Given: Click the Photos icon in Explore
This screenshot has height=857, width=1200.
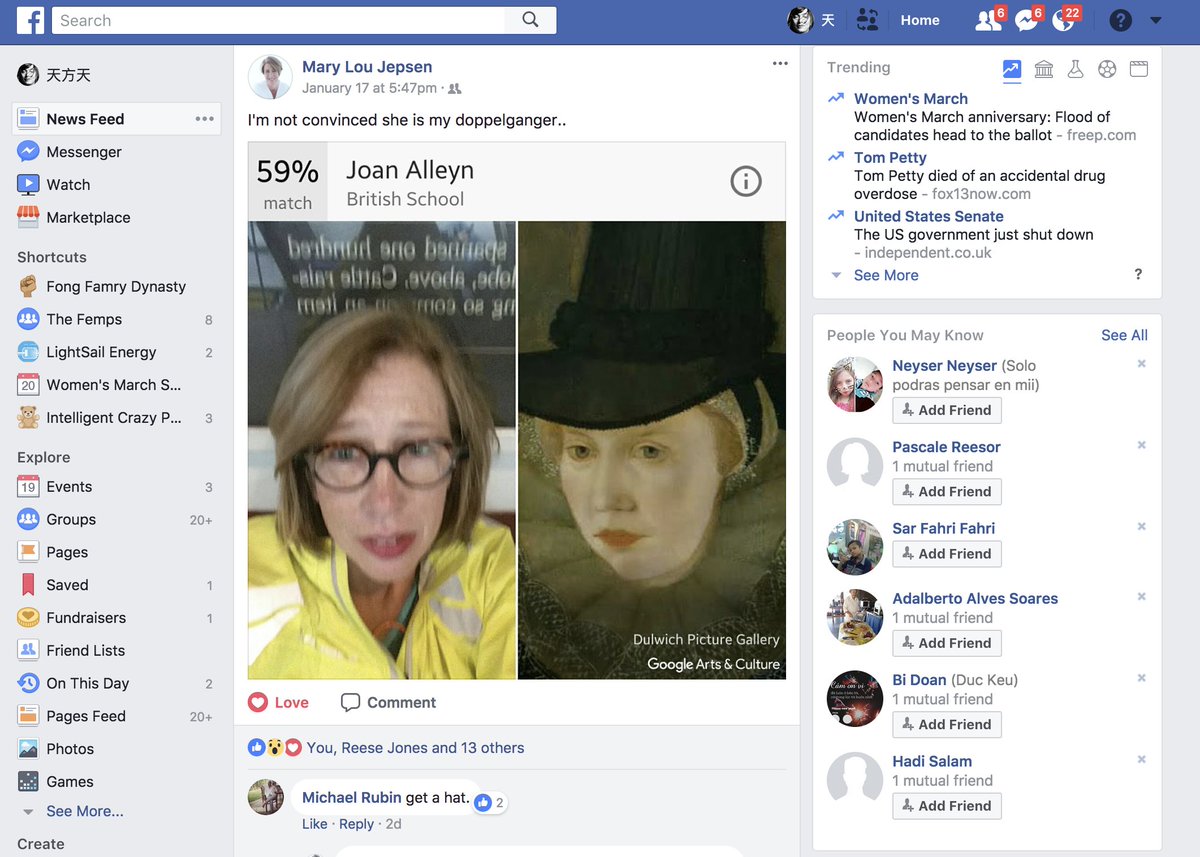Looking at the screenshot, I should (28, 749).
